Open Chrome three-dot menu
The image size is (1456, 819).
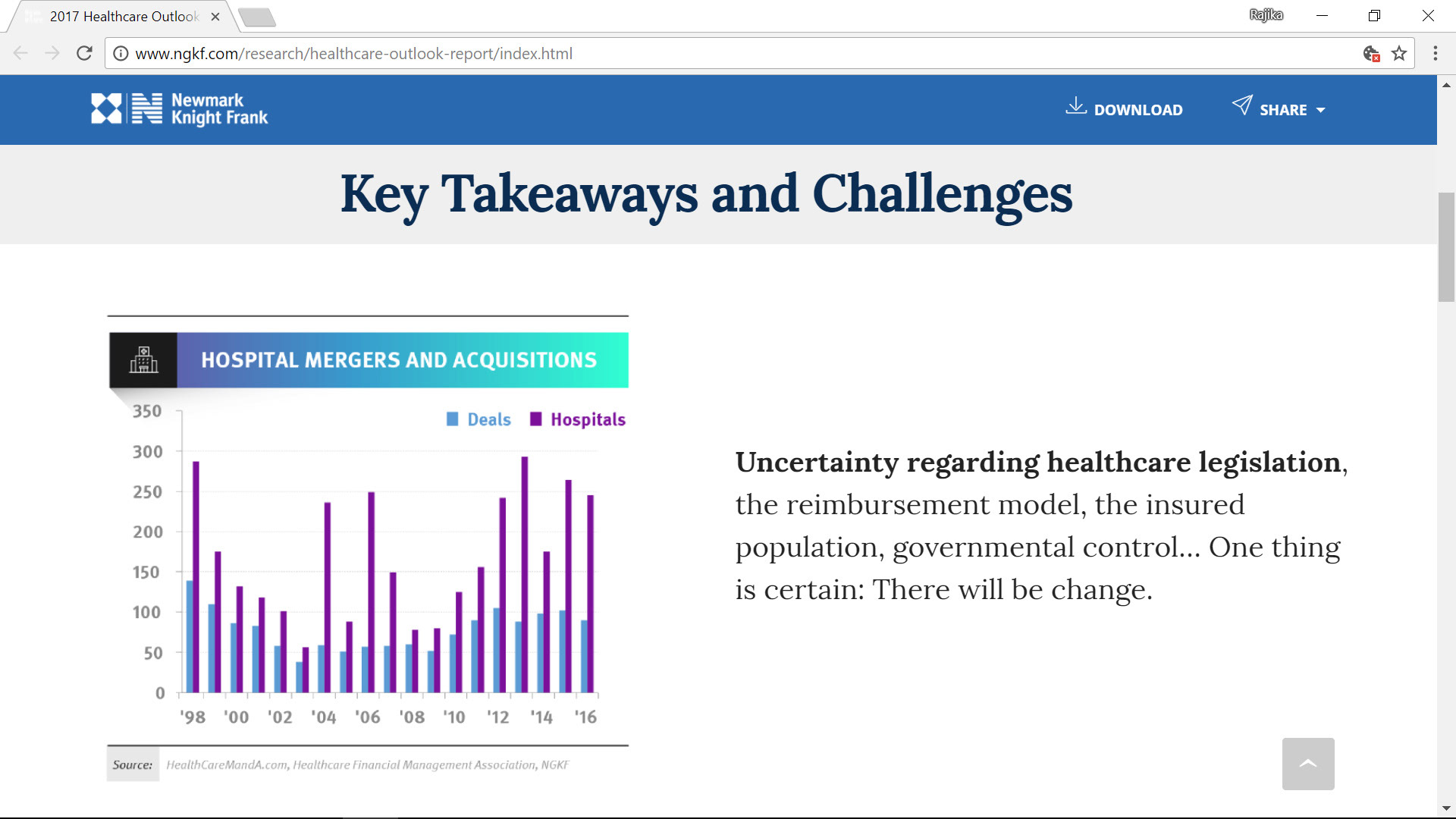click(1435, 54)
